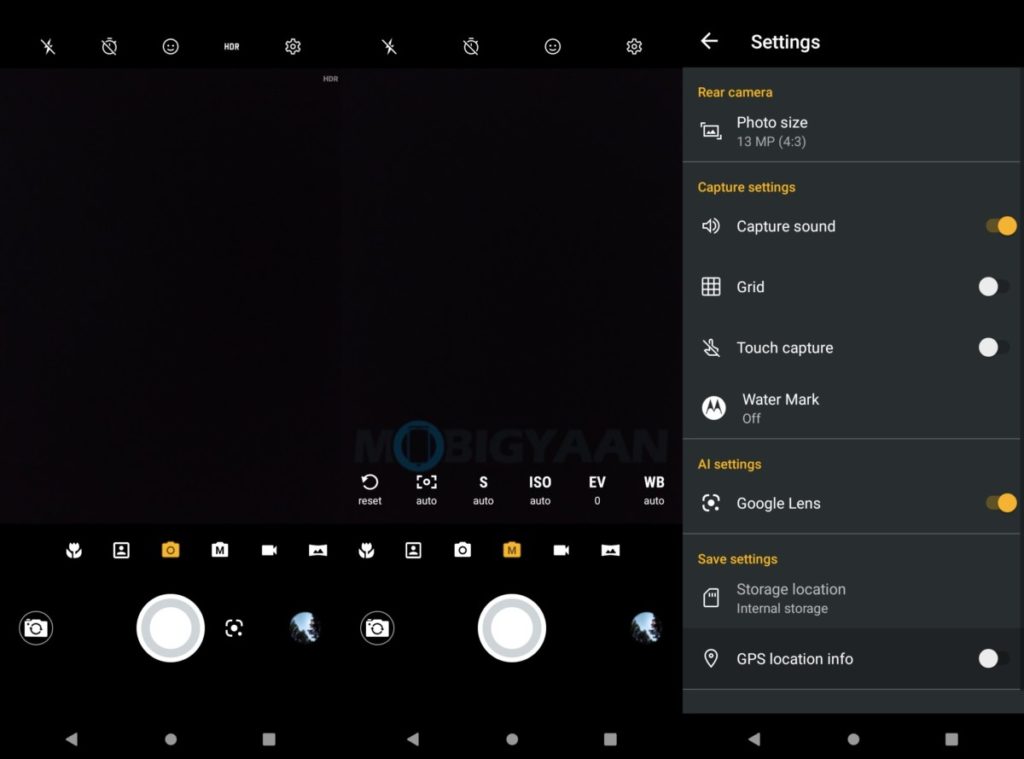Tap Android recents button under left screen
The height and width of the screenshot is (759, 1024).
click(x=268, y=739)
